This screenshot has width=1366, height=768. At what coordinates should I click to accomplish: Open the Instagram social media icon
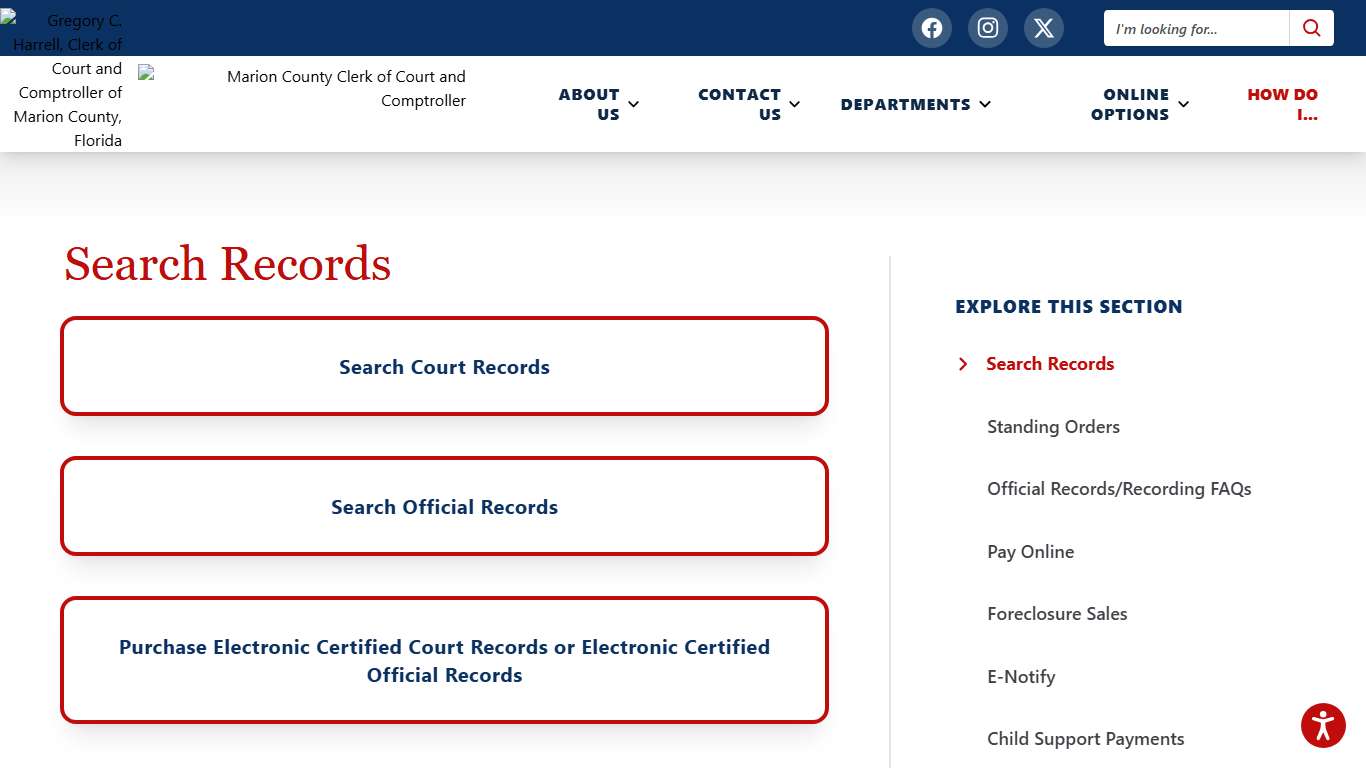pos(988,28)
